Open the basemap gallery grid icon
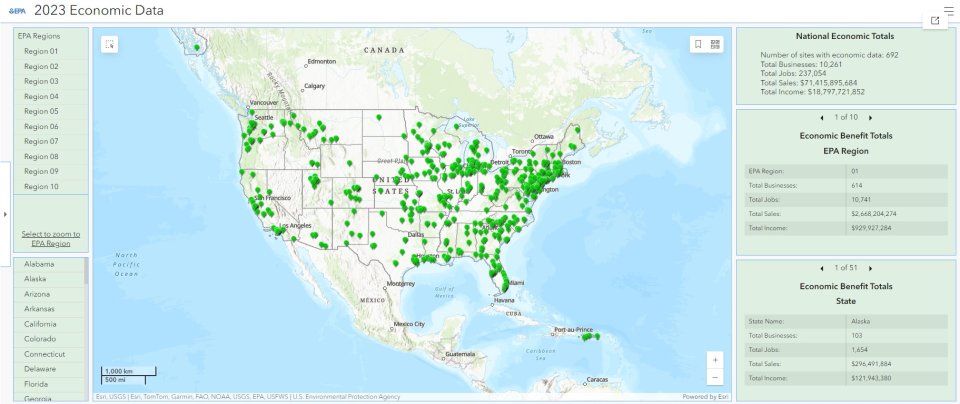Screen dimensions: 960x404 click(x=715, y=44)
